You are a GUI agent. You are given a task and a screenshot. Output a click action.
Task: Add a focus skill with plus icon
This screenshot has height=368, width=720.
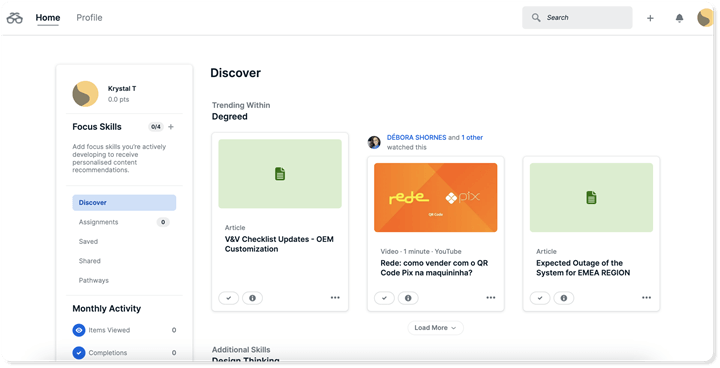point(171,127)
